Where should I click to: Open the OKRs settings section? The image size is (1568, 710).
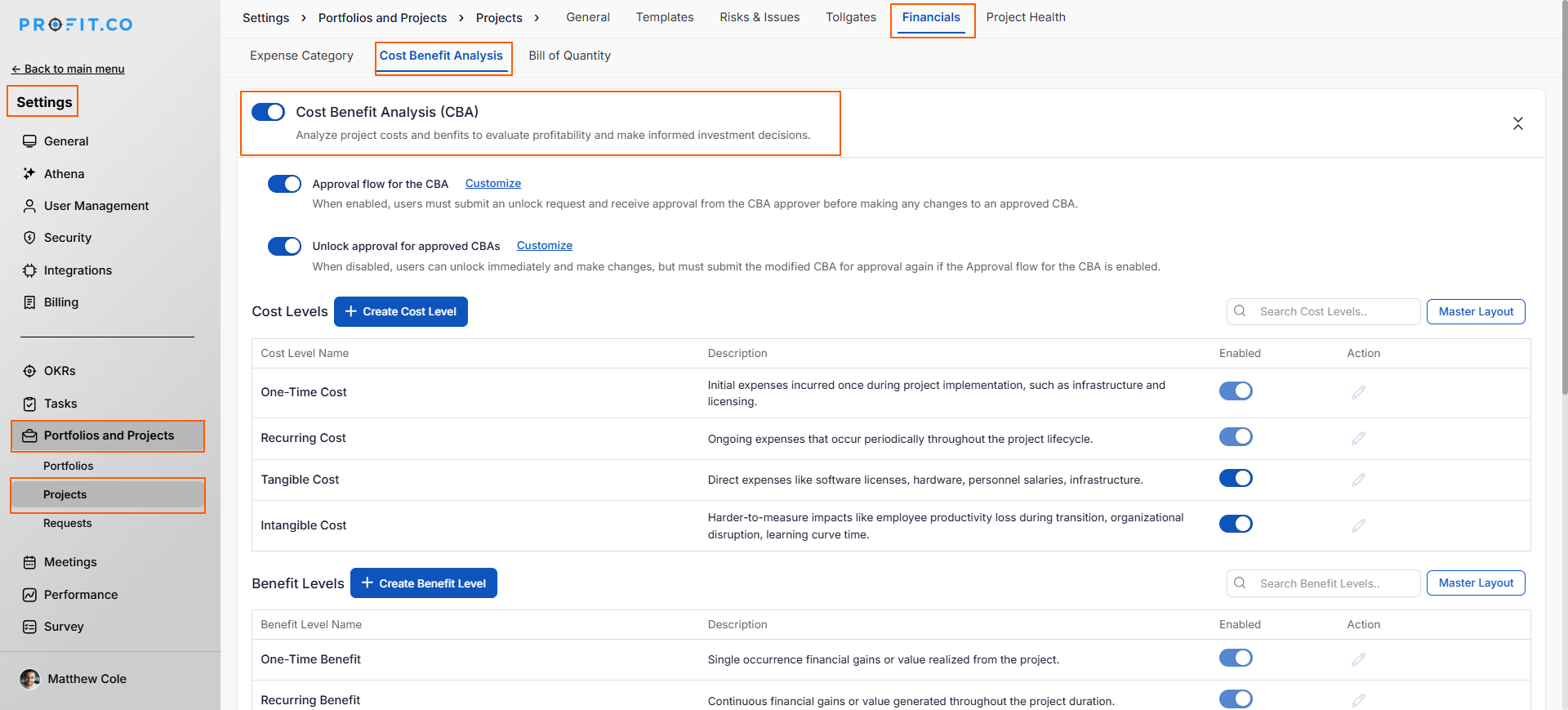click(x=59, y=371)
